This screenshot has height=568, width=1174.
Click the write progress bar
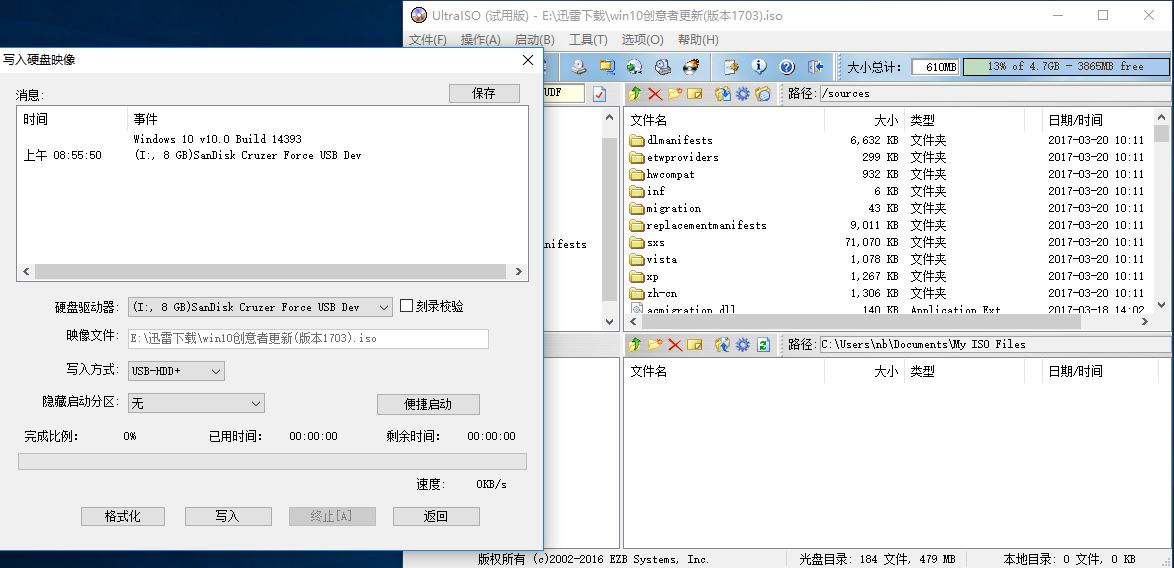[x=272, y=461]
